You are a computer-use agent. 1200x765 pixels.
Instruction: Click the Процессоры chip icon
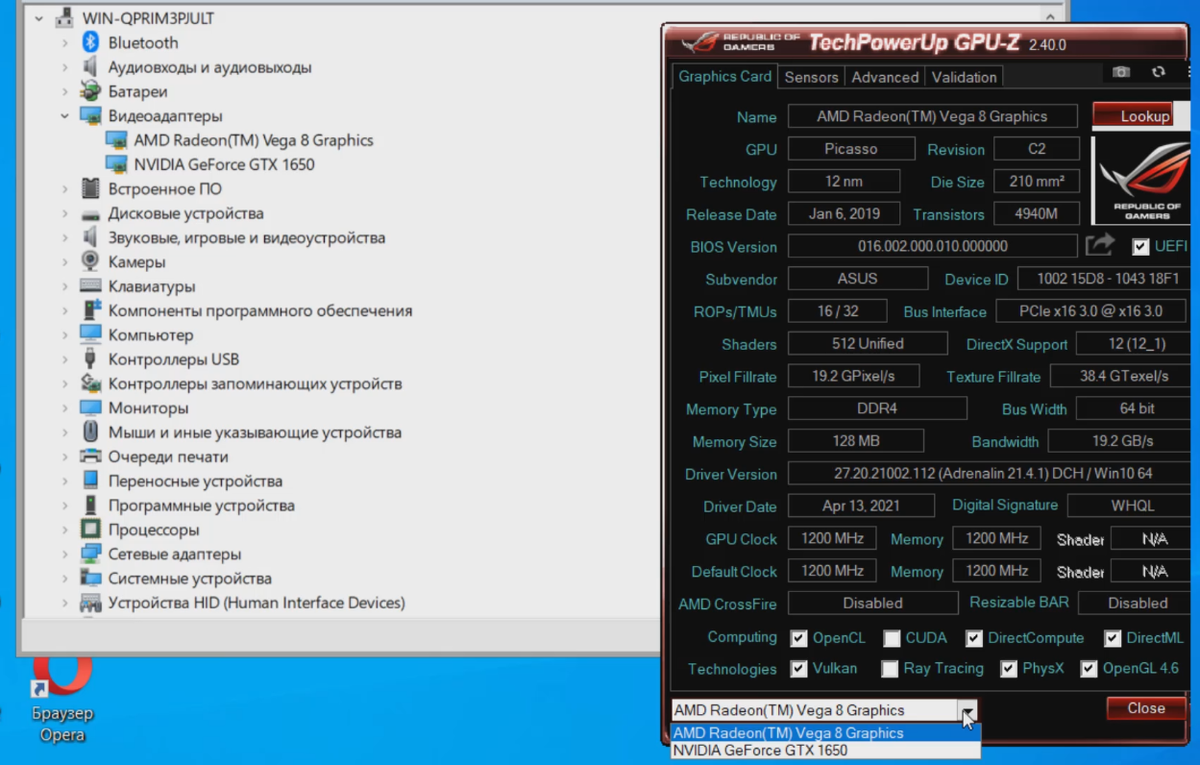coord(91,529)
